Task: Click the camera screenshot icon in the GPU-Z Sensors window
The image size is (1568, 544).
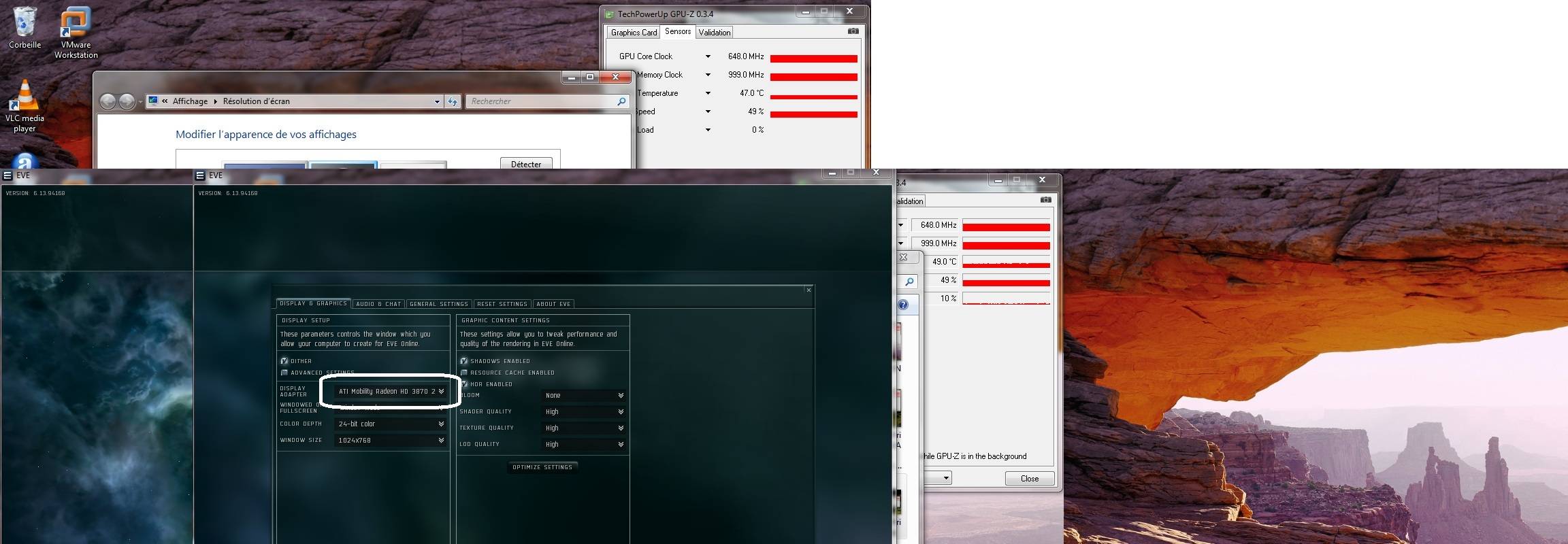Action: coord(853,31)
